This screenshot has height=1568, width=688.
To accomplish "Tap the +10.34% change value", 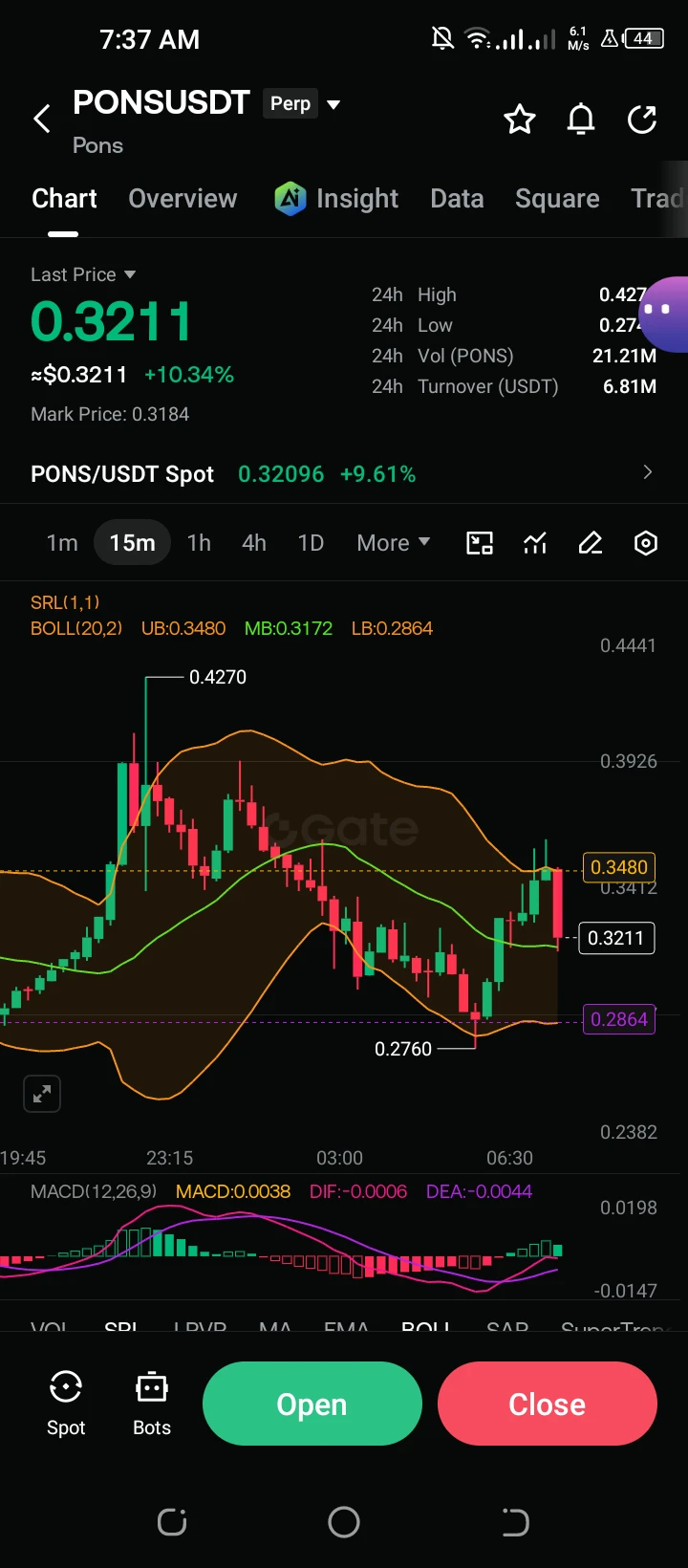I will (189, 375).
